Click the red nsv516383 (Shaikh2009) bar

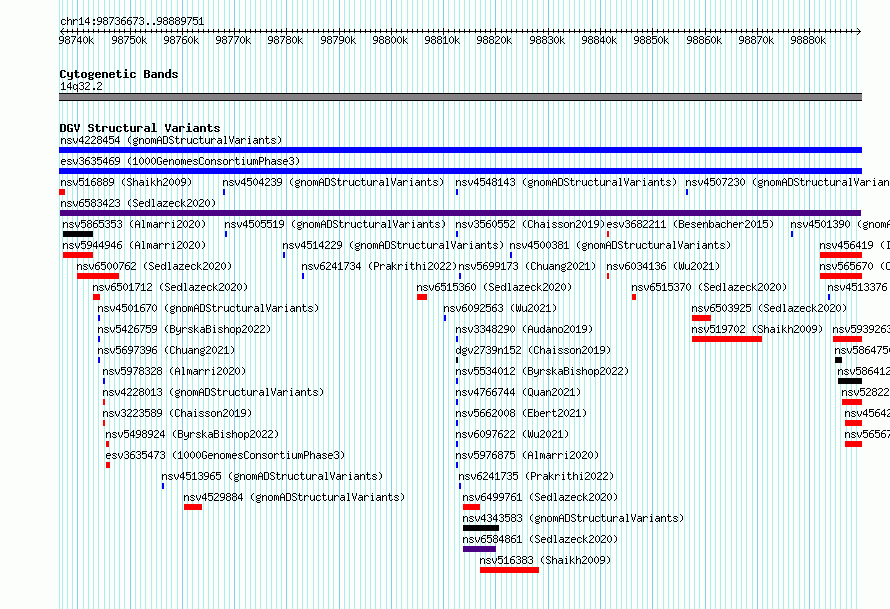click(x=509, y=570)
